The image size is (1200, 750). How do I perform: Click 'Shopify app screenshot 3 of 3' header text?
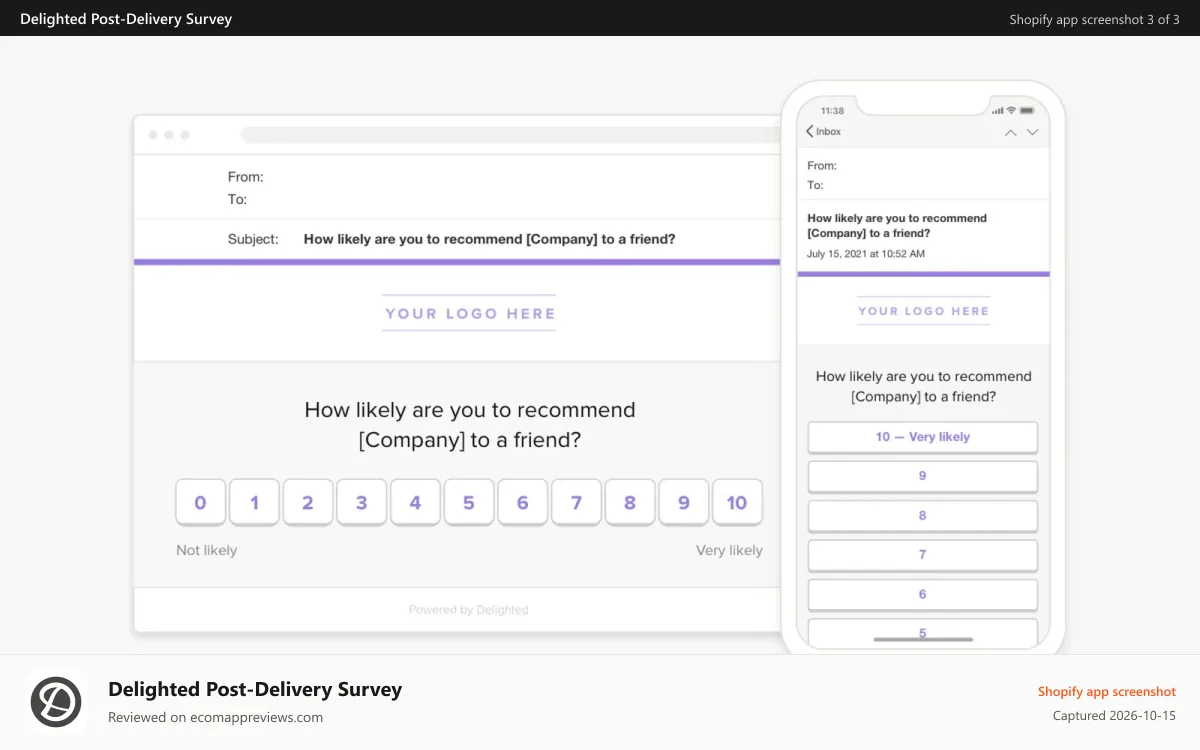click(x=1094, y=19)
